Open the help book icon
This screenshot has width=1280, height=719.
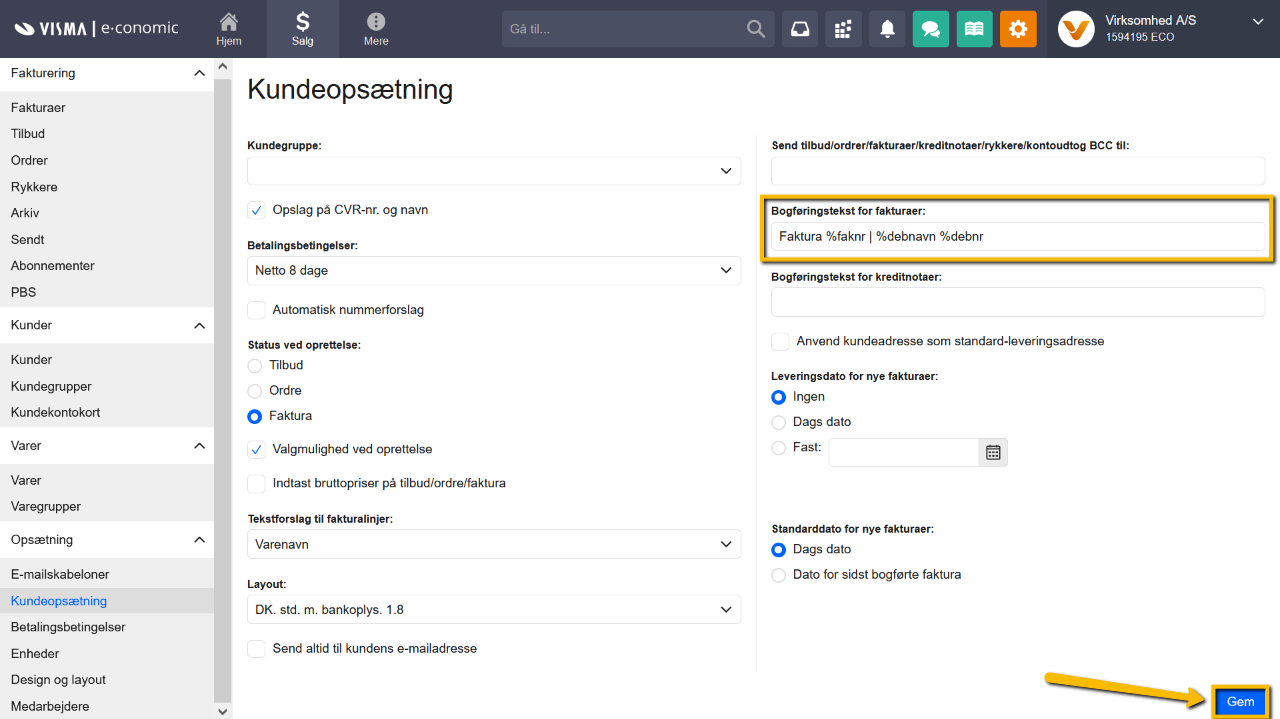(975, 29)
